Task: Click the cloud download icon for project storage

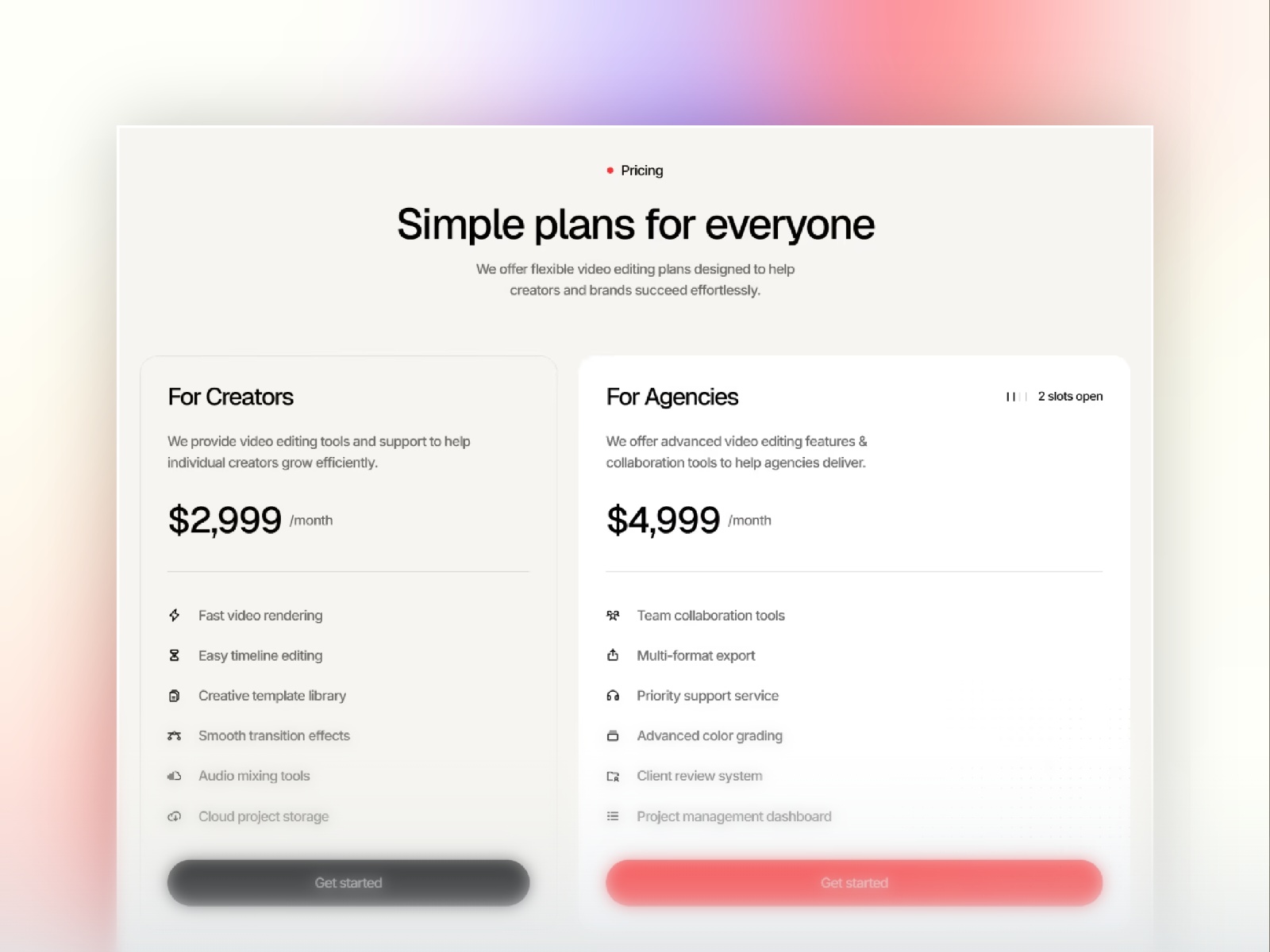Action: click(x=175, y=816)
